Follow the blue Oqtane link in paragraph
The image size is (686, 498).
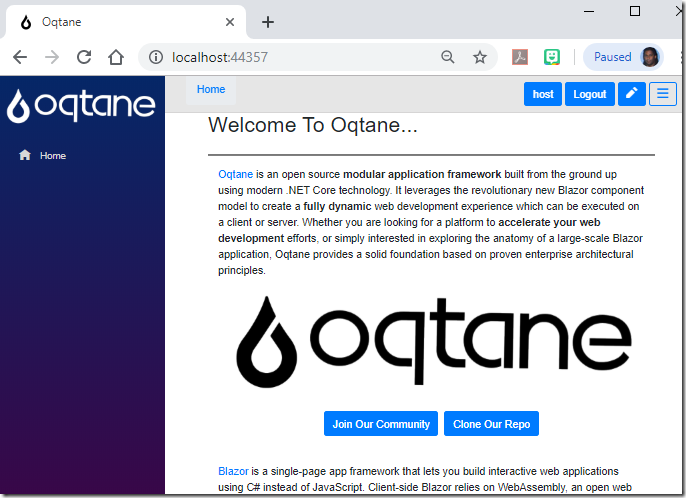(x=235, y=174)
